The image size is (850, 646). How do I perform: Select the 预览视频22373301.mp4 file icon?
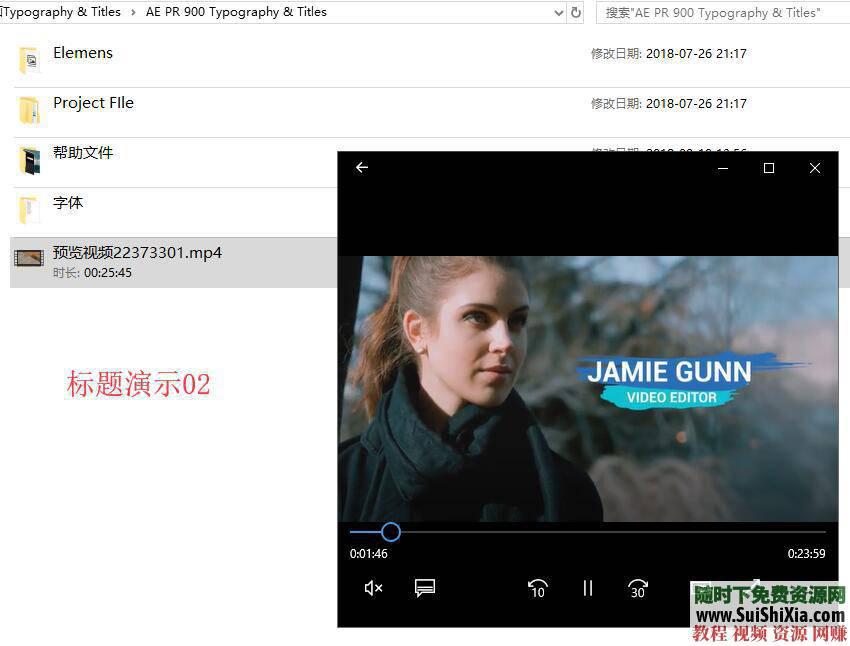[28, 259]
